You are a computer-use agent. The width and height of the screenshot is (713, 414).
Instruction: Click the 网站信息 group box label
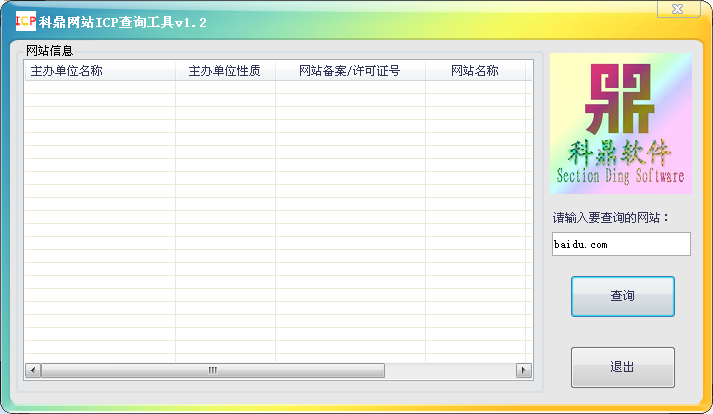pos(50,50)
